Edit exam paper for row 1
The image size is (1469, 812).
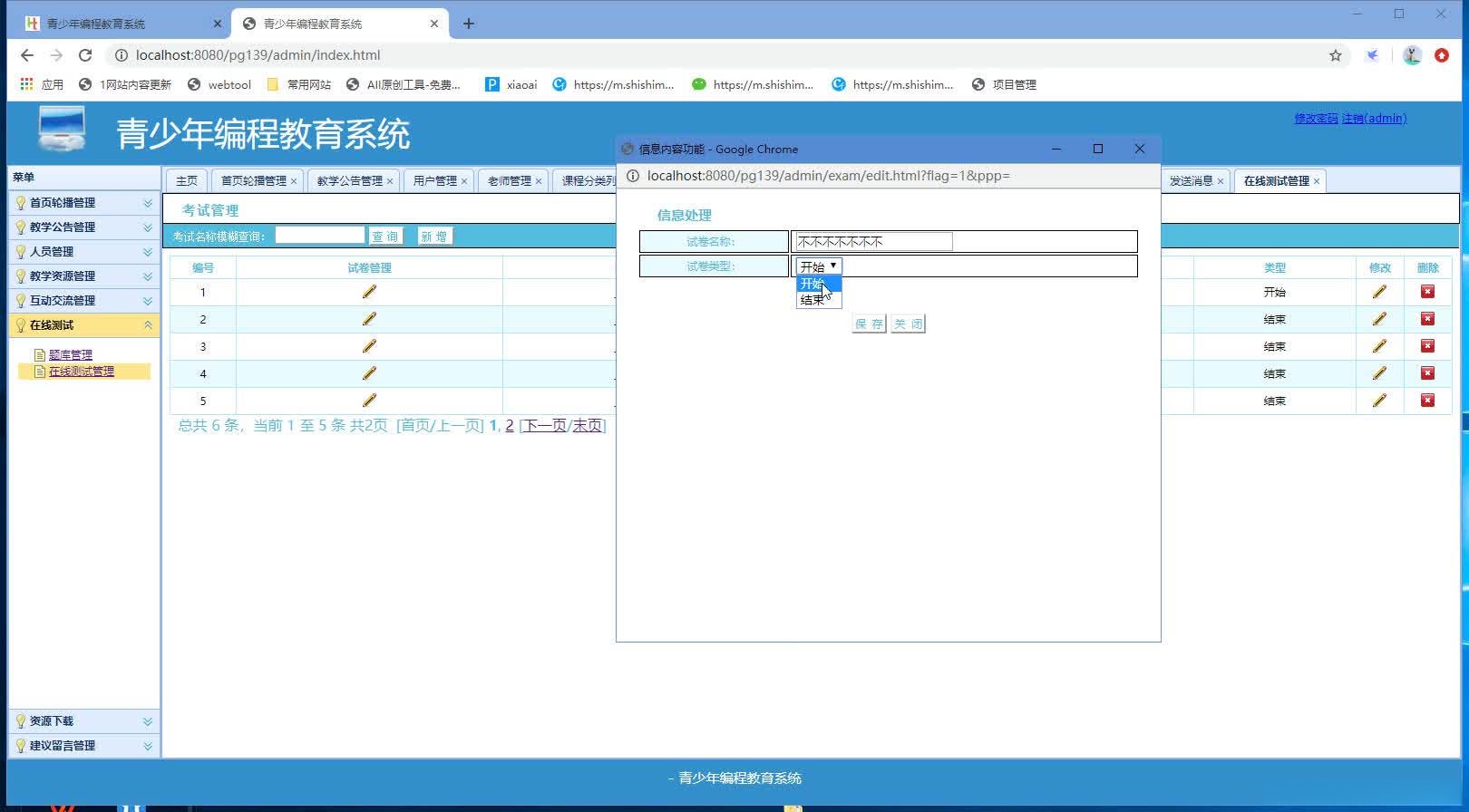[369, 292]
